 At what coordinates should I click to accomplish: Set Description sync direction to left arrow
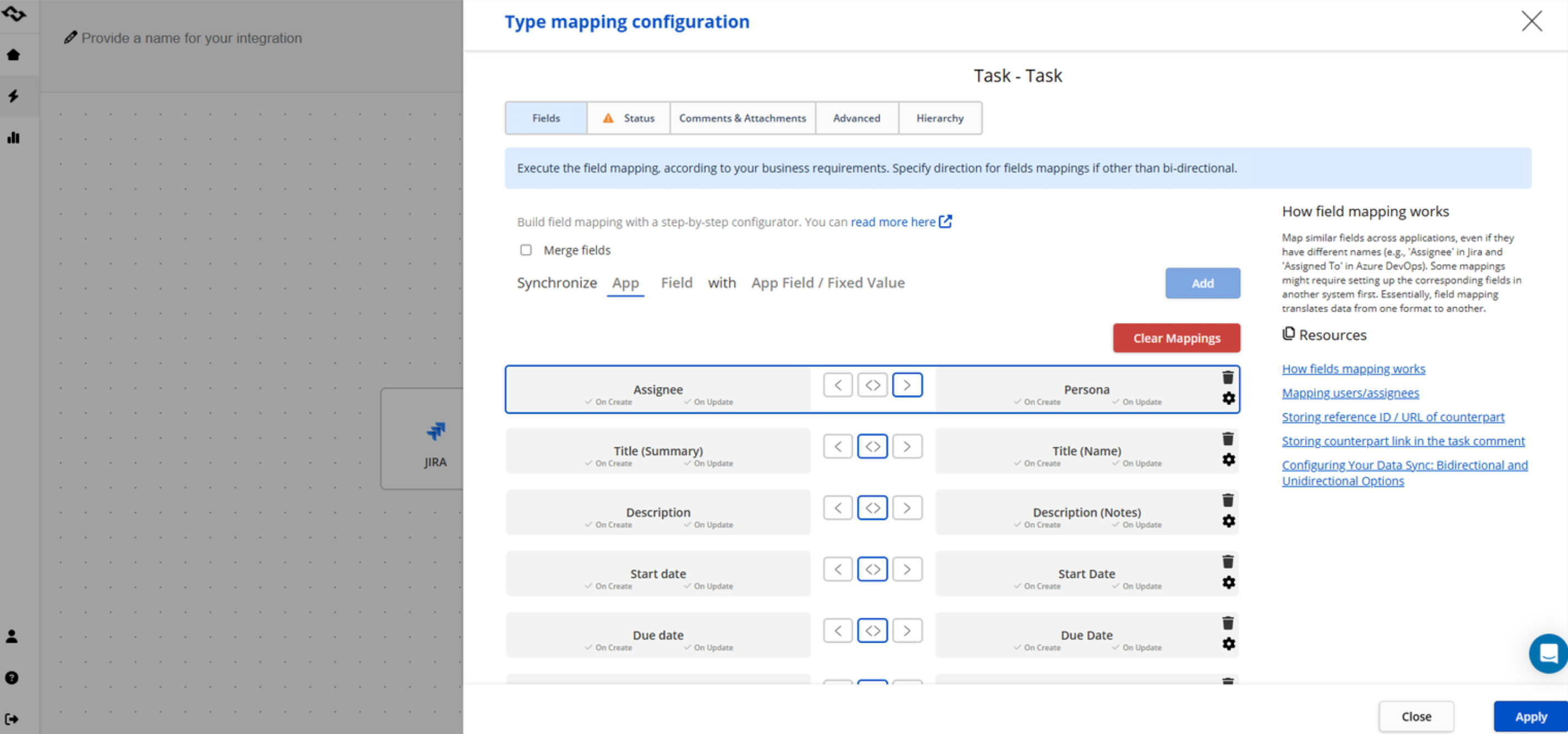[x=837, y=508]
